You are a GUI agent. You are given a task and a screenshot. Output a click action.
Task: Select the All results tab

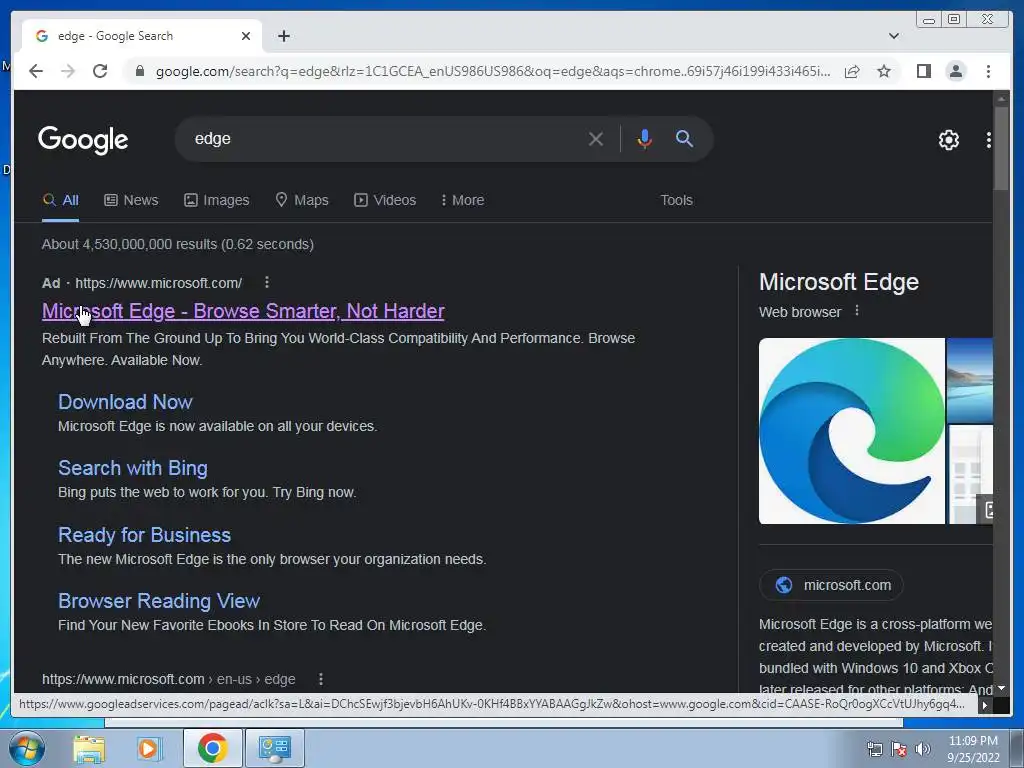click(60, 200)
